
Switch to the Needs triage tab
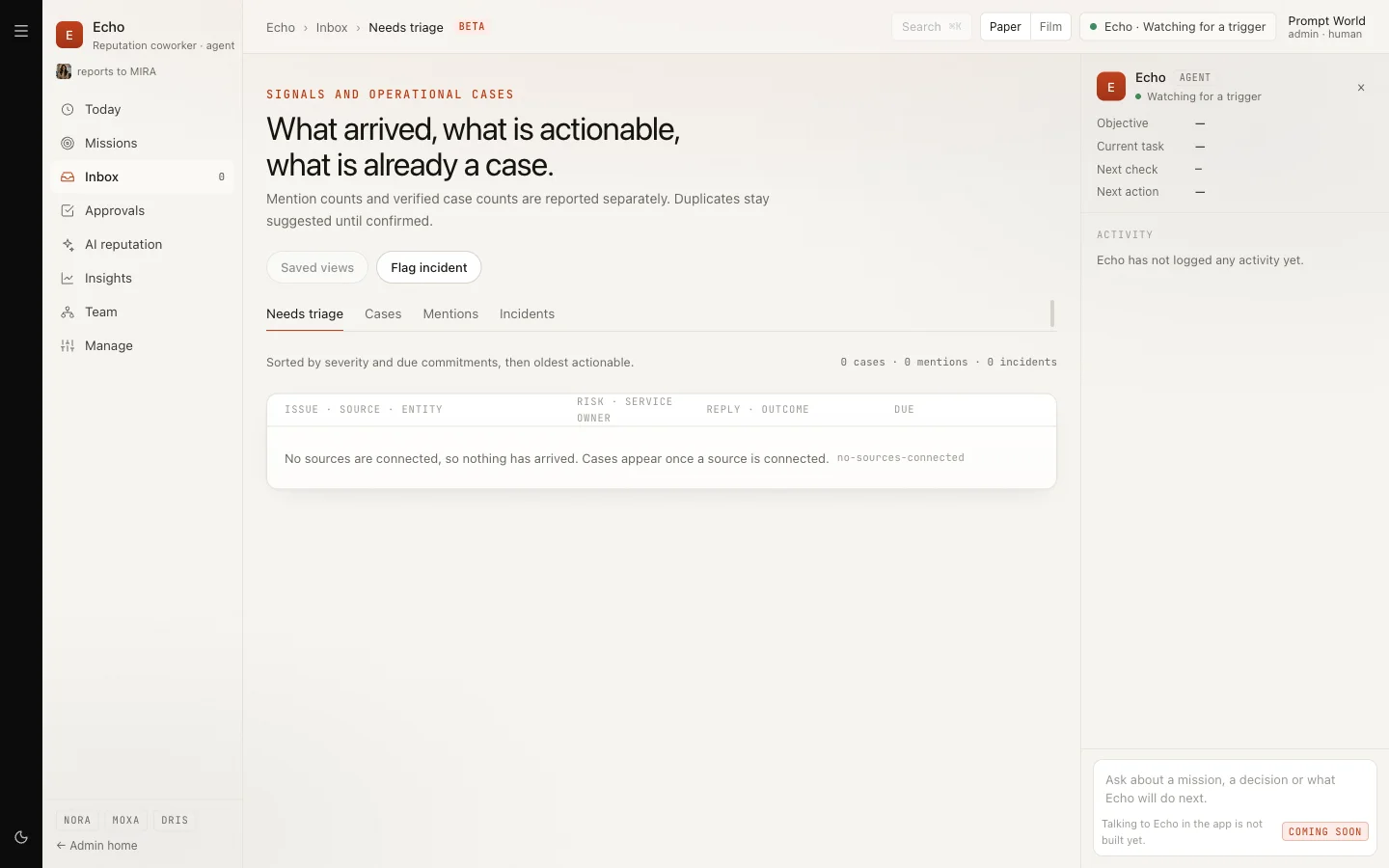(305, 314)
